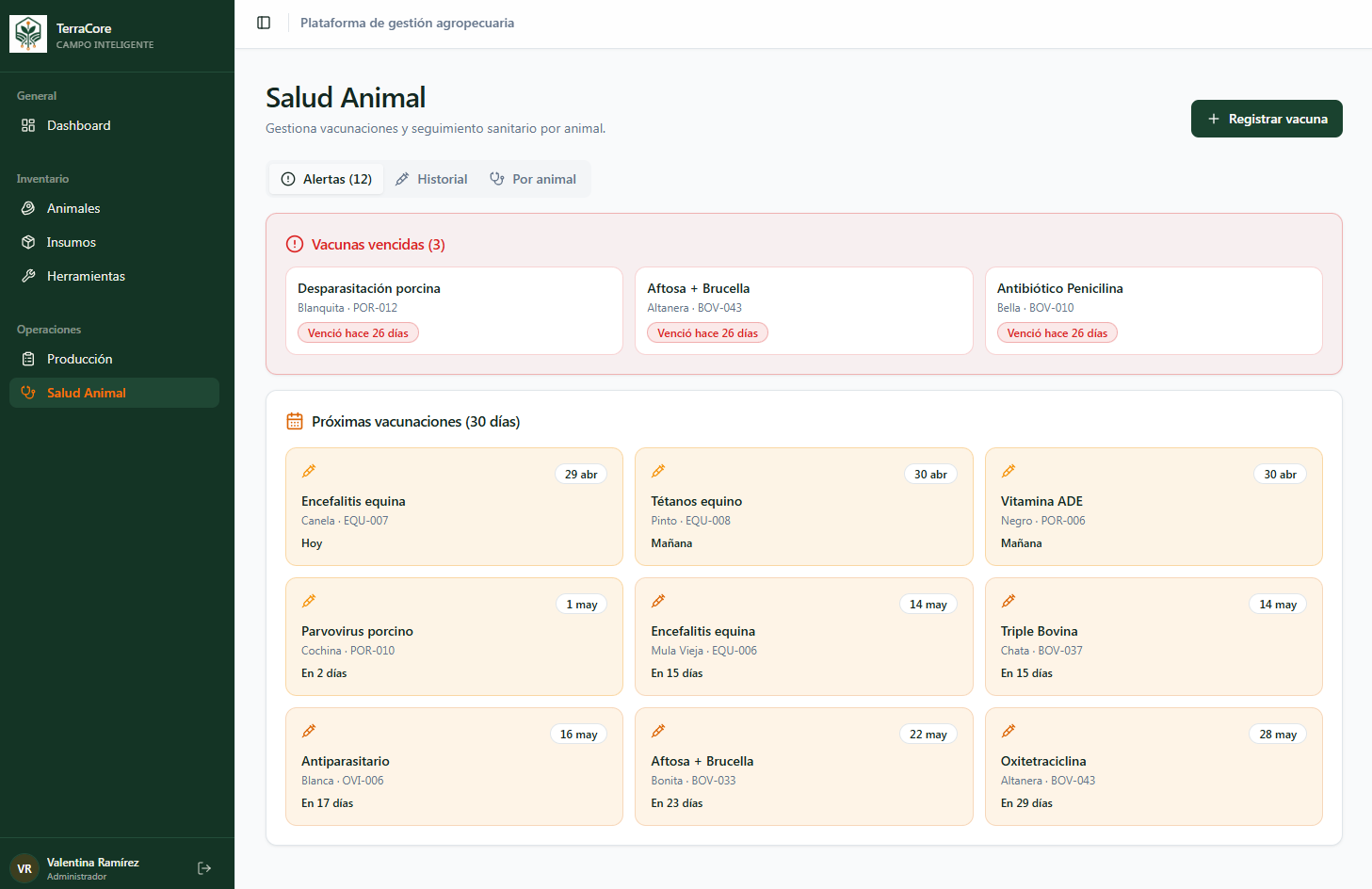The height and width of the screenshot is (889, 1372).
Task: Click syringe icon on Oxitetraciclina card
Action: (1009, 731)
